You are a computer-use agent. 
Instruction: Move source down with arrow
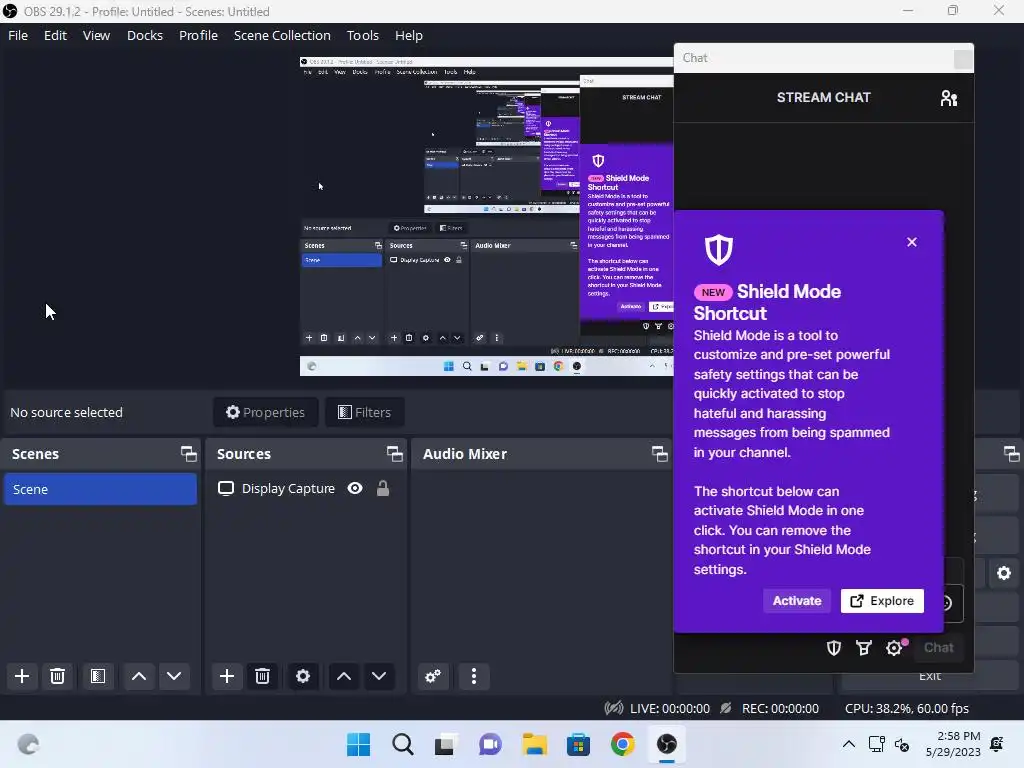(379, 676)
